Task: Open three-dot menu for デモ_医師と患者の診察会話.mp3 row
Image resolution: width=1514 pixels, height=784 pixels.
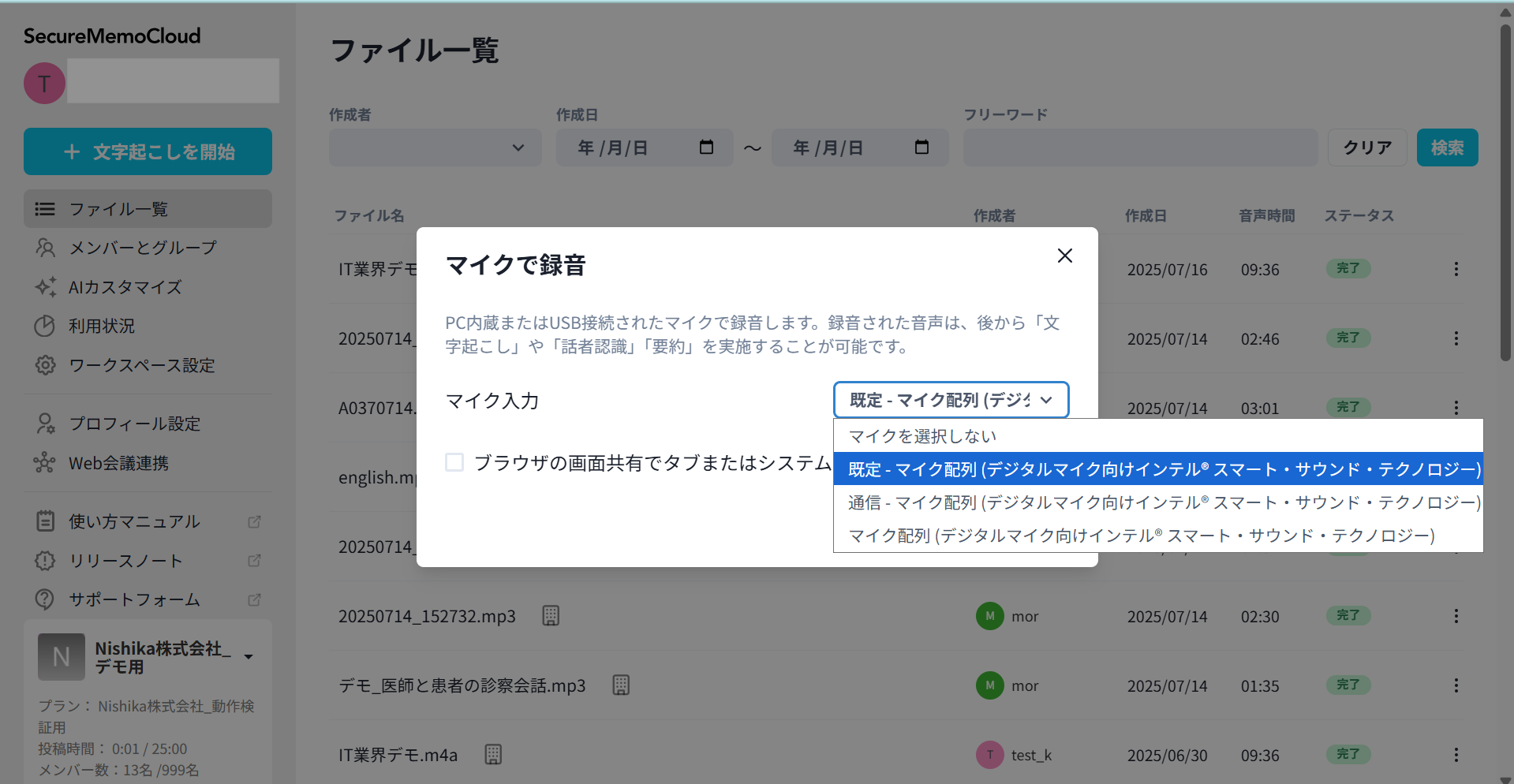Action: pos(1456,685)
